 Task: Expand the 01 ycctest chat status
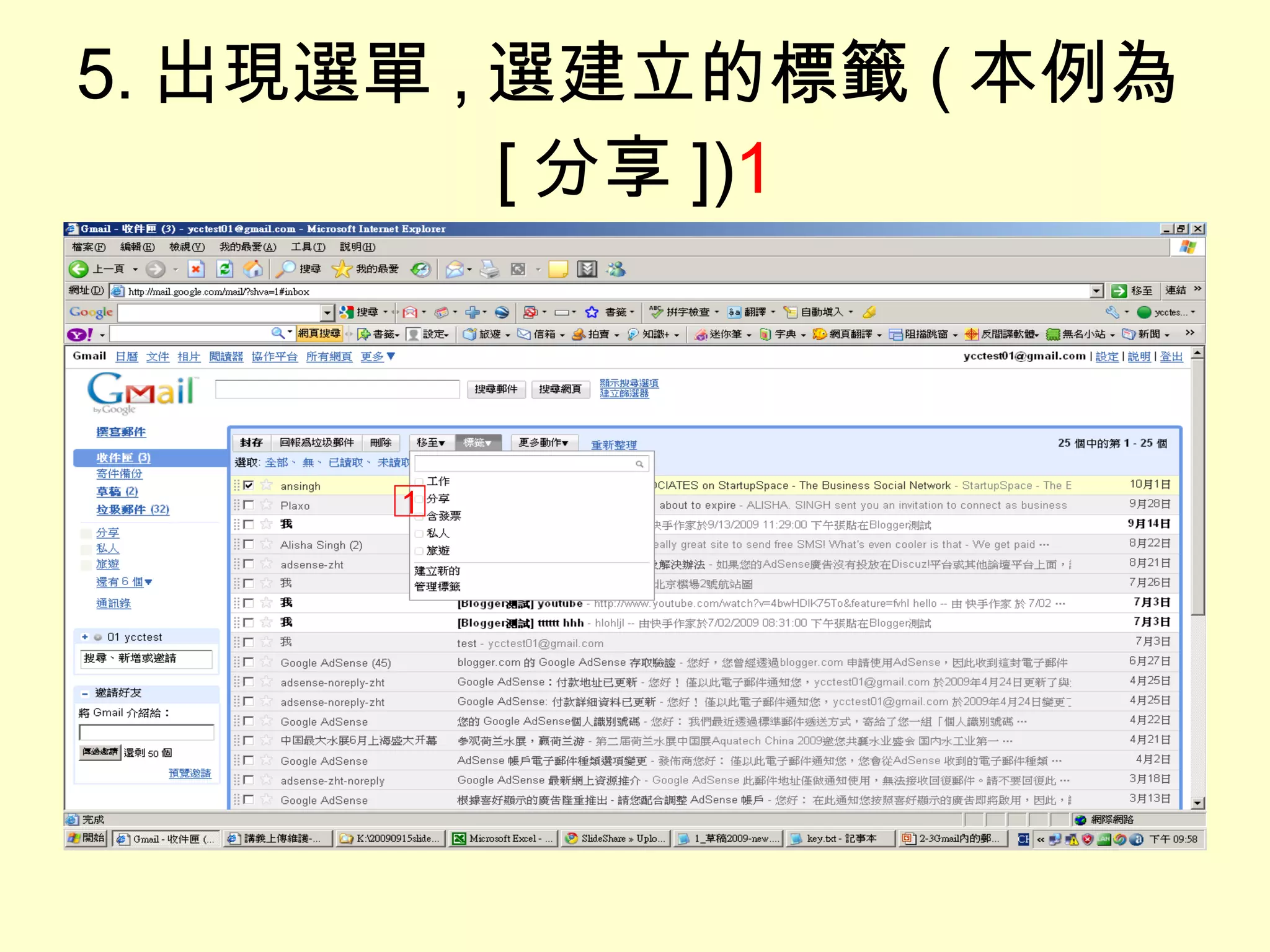click(85, 637)
